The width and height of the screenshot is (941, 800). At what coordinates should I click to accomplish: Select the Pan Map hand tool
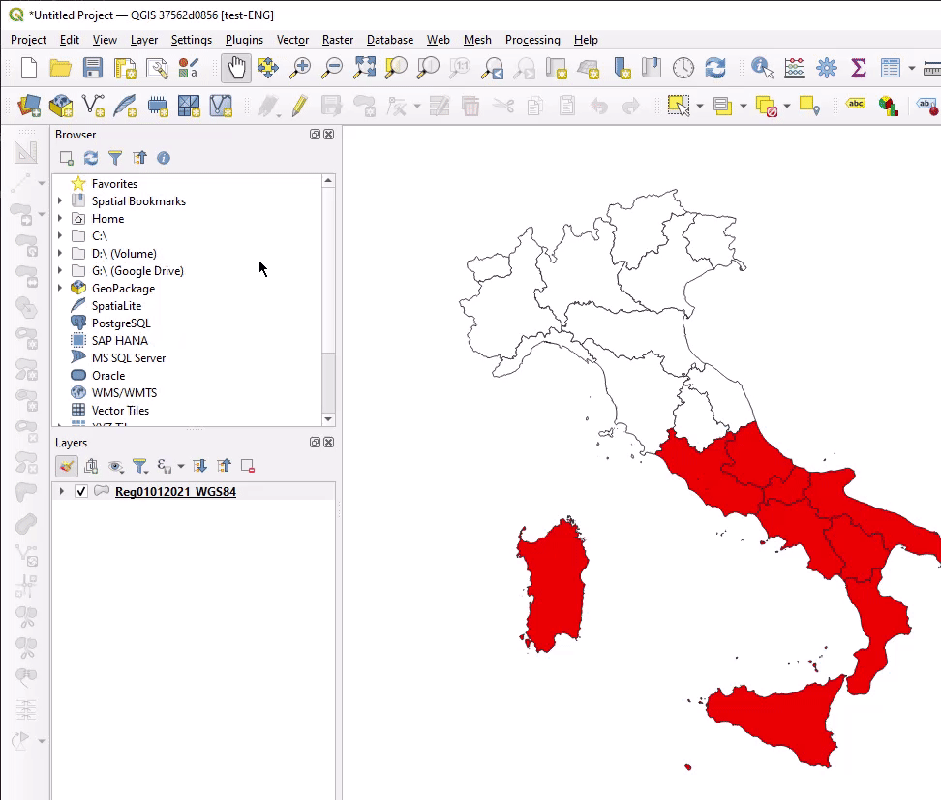236,68
